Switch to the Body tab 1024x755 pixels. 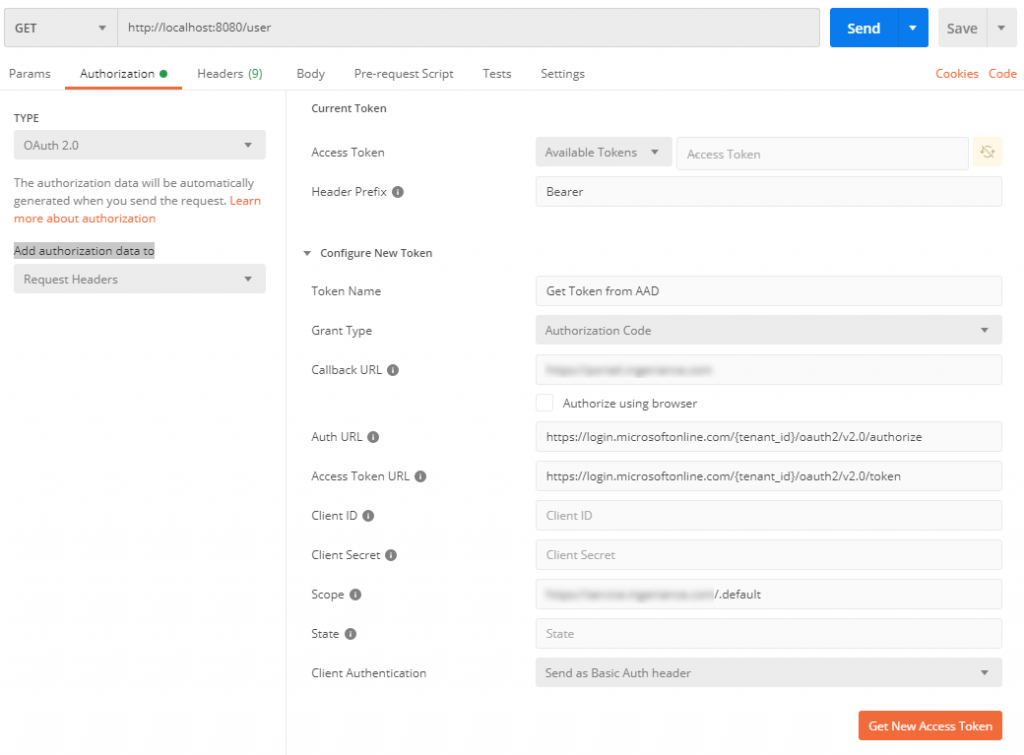tap(310, 73)
